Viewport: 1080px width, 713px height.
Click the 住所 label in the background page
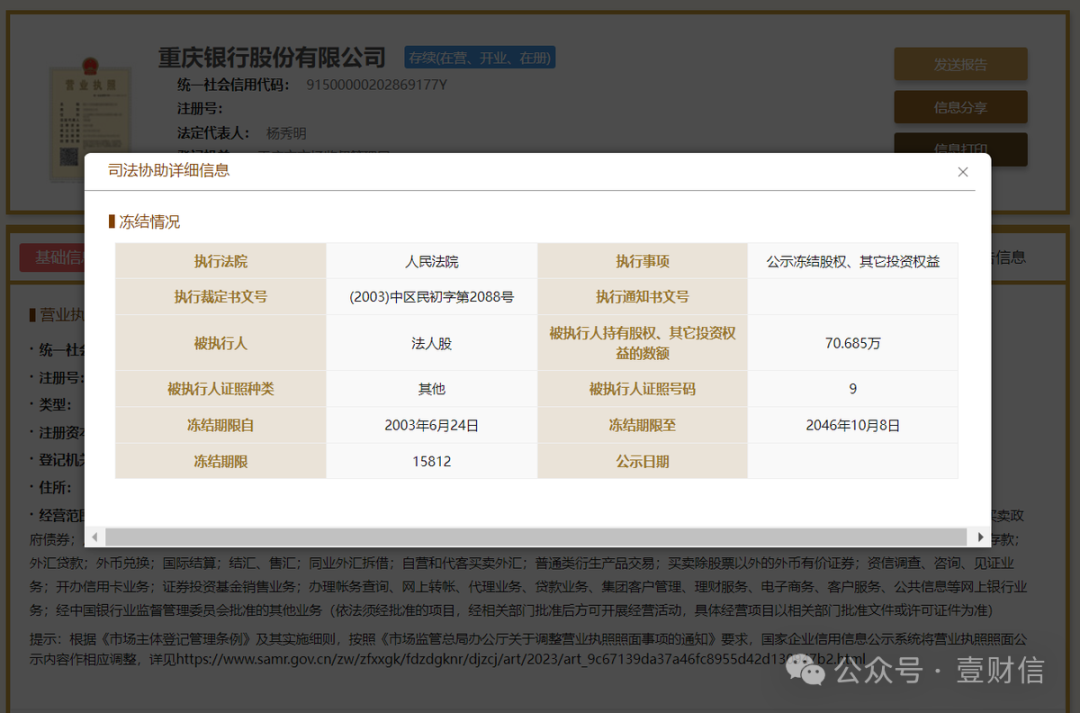54,488
